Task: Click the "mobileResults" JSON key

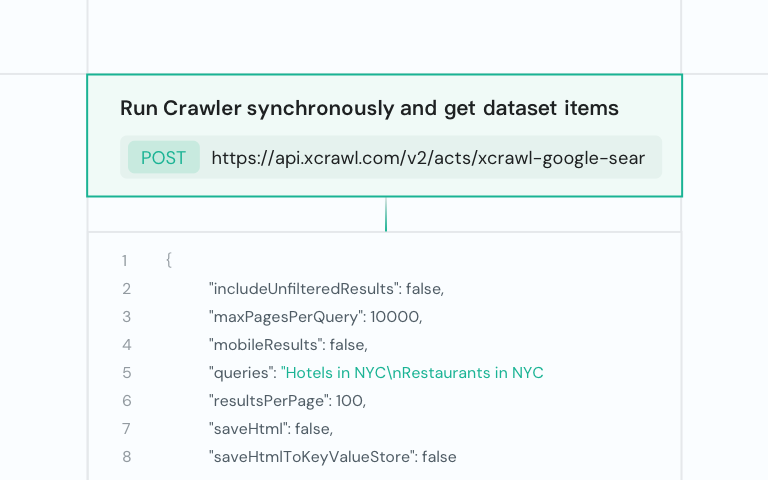Action: point(266,345)
